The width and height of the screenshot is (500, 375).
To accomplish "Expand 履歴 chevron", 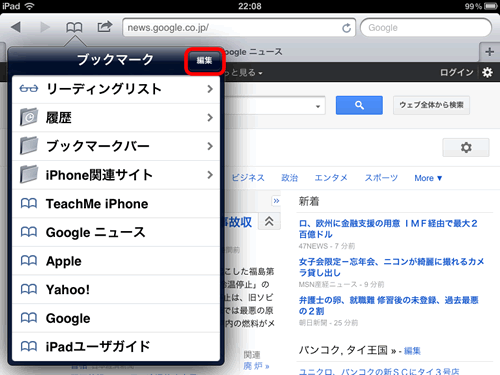I will pyautogui.click(x=210, y=118).
